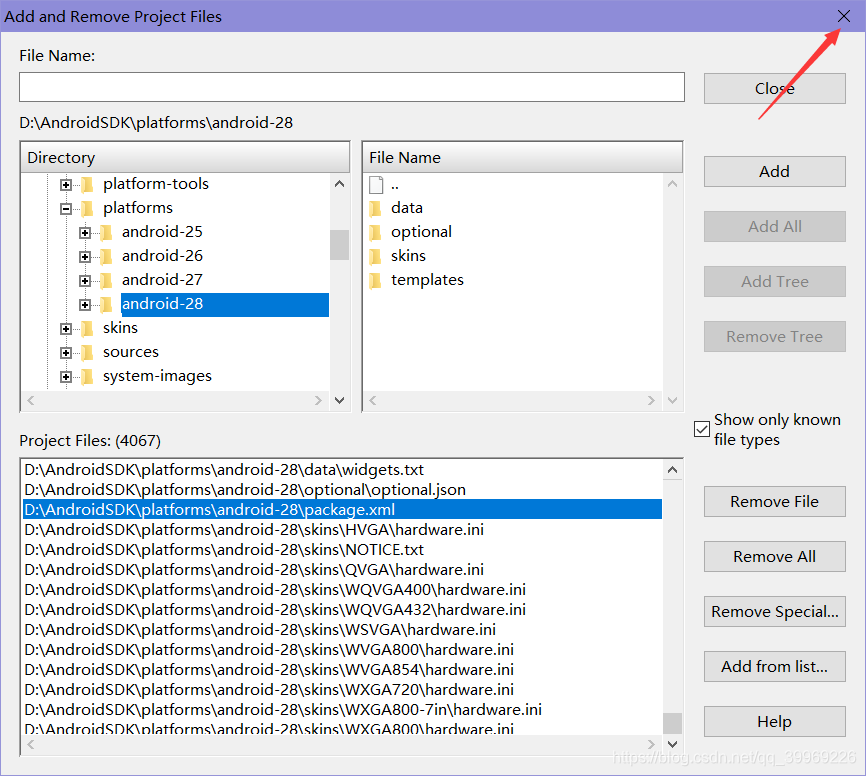866x776 pixels.
Task: Click the File Name column header
Action: click(522, 157)
